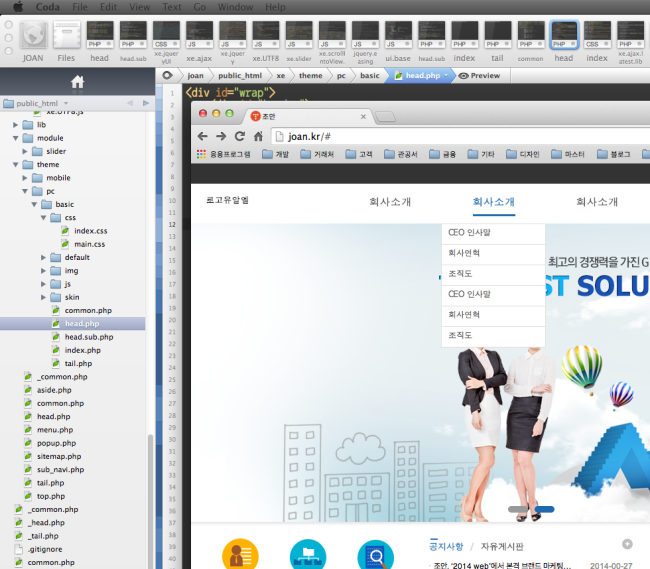
Task: Click the first CEO 인사말 submenu link
Action: [469, 233]
